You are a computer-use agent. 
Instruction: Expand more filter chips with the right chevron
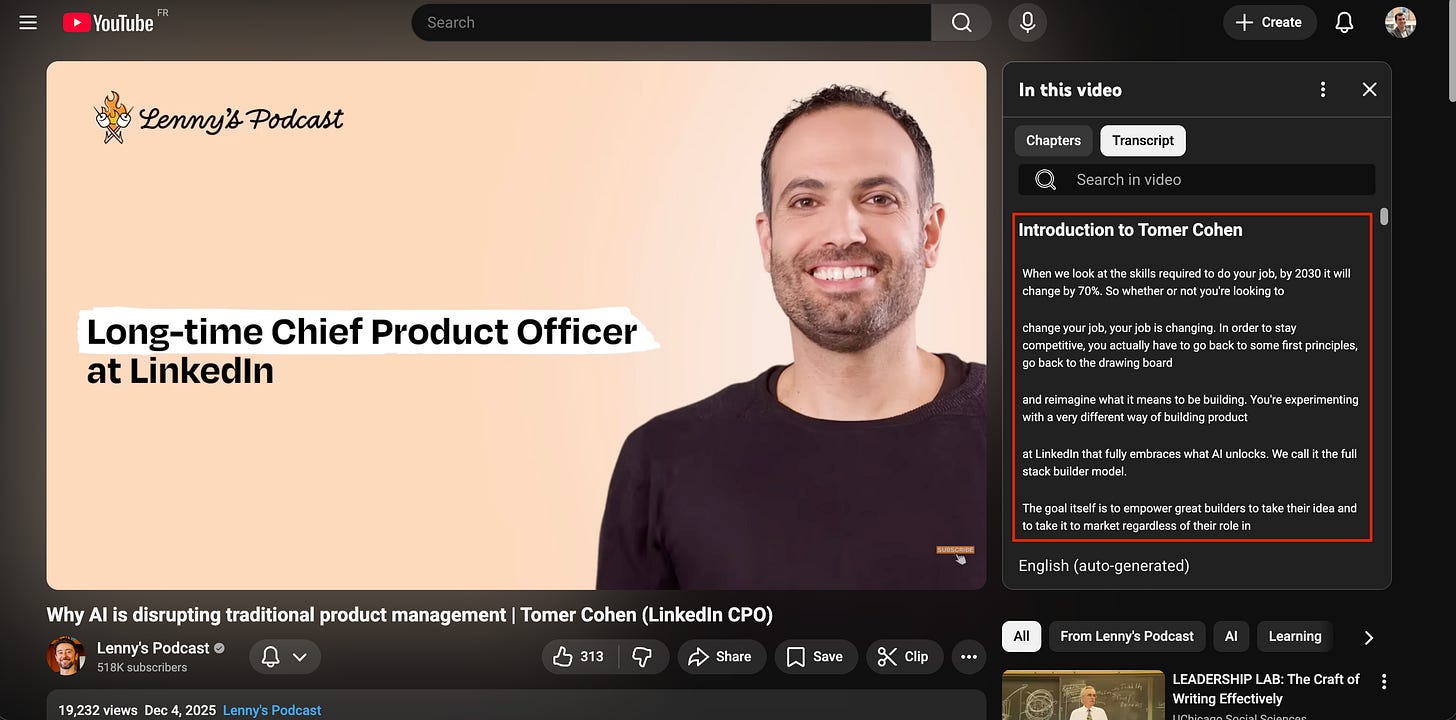(x=1367, y=637)
